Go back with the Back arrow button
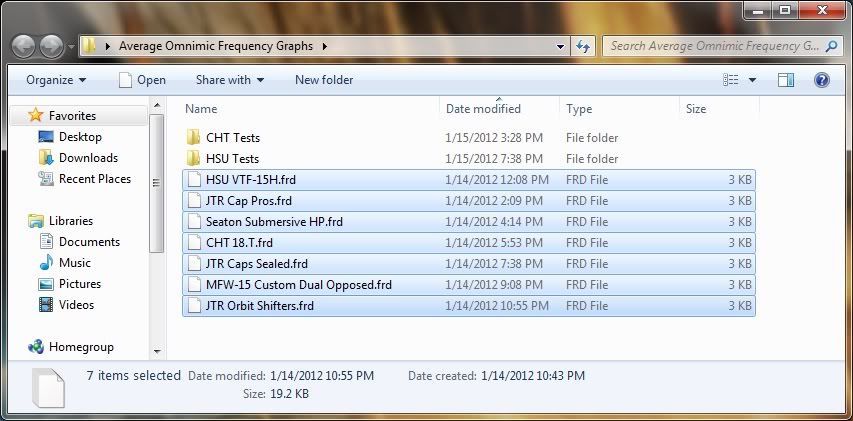 (x=23, y=47)
